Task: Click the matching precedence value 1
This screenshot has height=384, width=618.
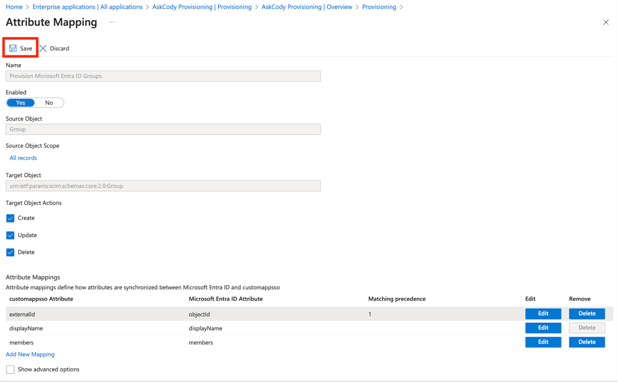Action: [x=370, y=314]
